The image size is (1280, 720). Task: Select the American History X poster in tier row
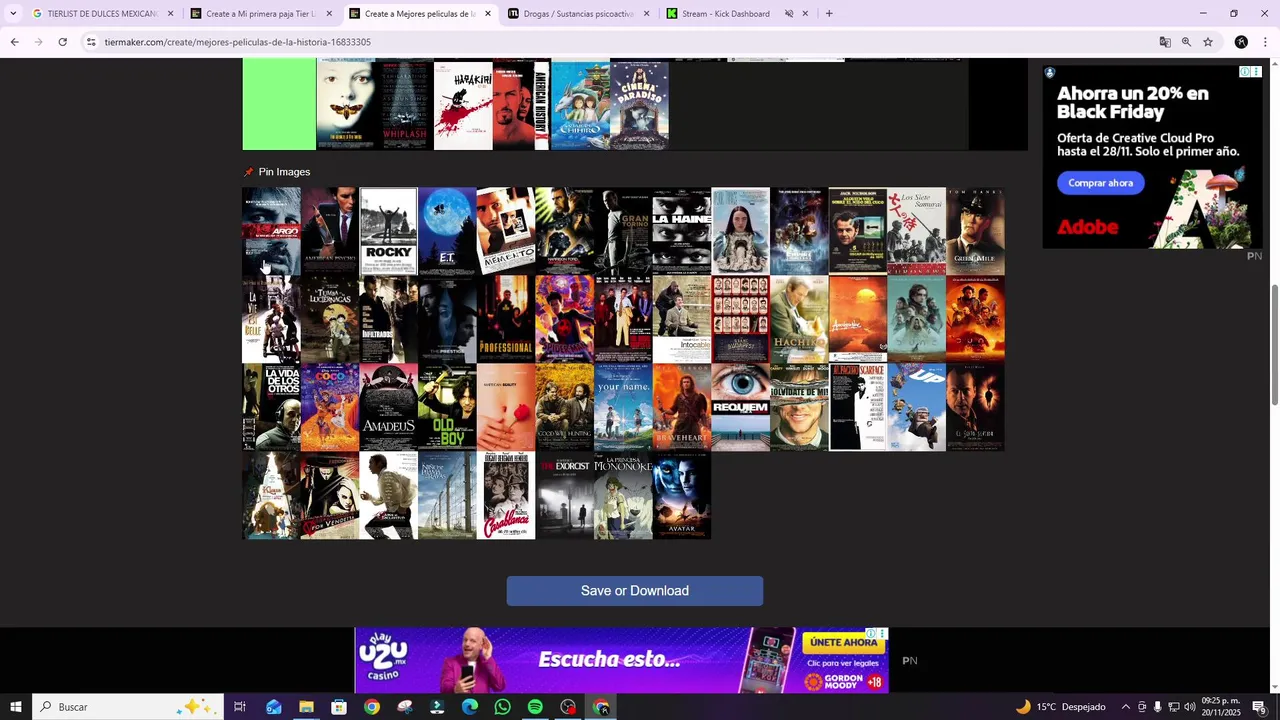point(521,105)
